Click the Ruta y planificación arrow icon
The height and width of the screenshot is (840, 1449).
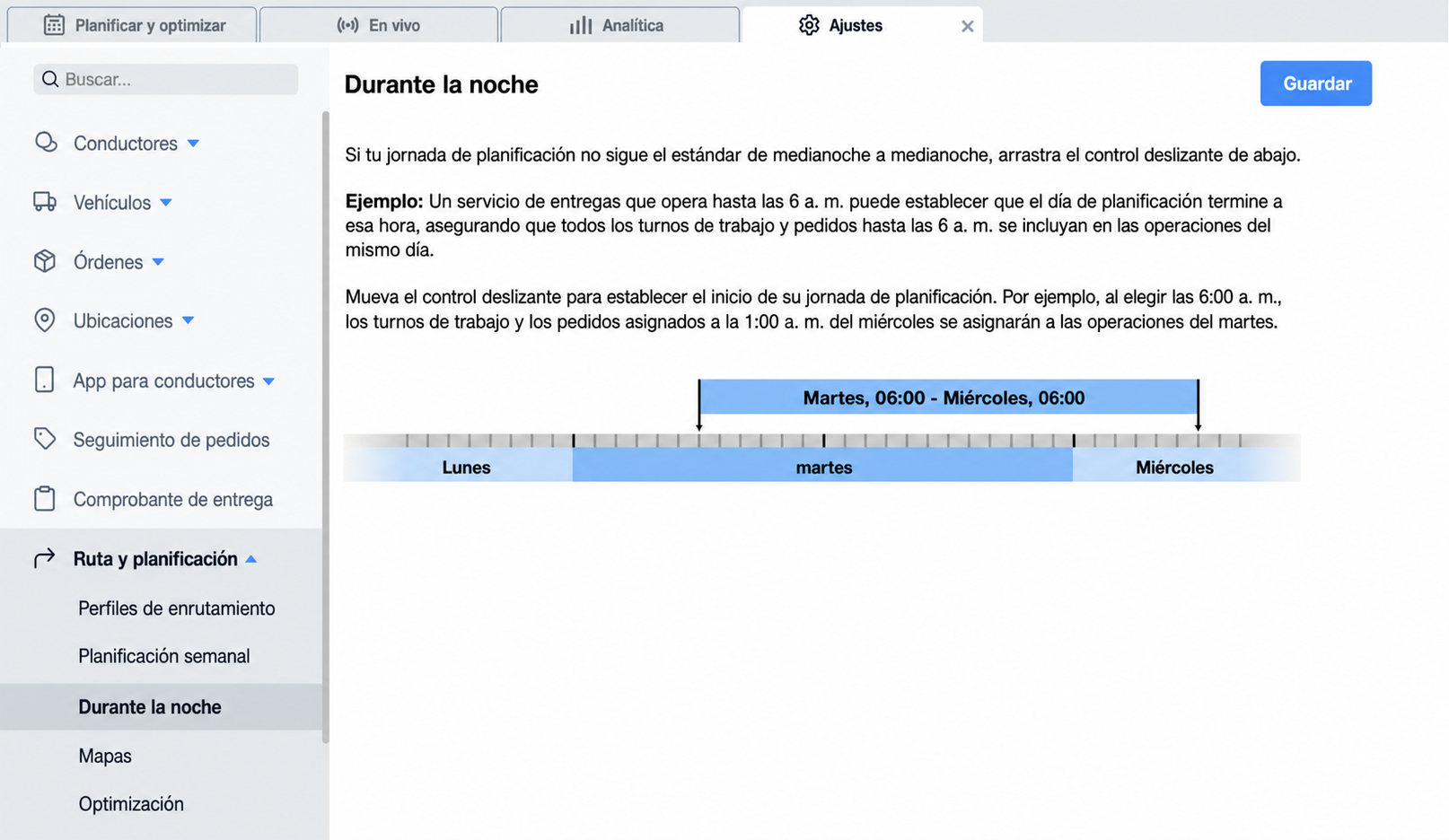coord(45,558)
